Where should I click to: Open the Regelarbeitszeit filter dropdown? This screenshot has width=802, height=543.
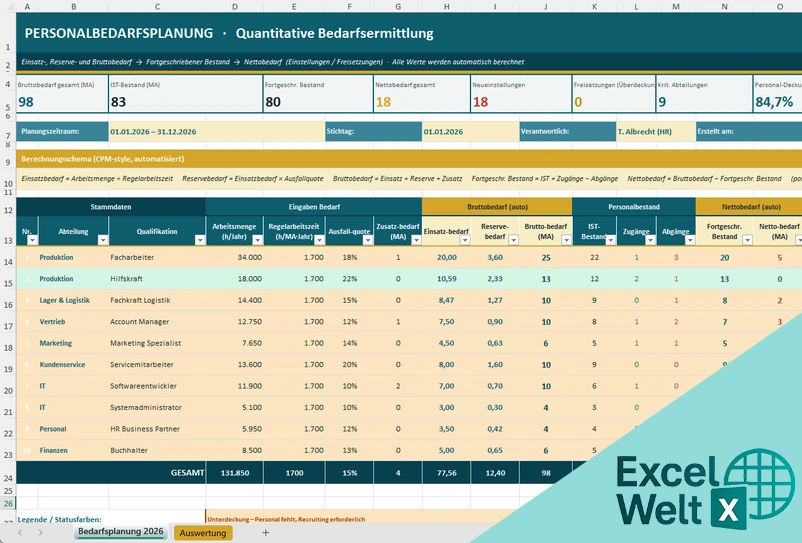click(x=319, y=240)
